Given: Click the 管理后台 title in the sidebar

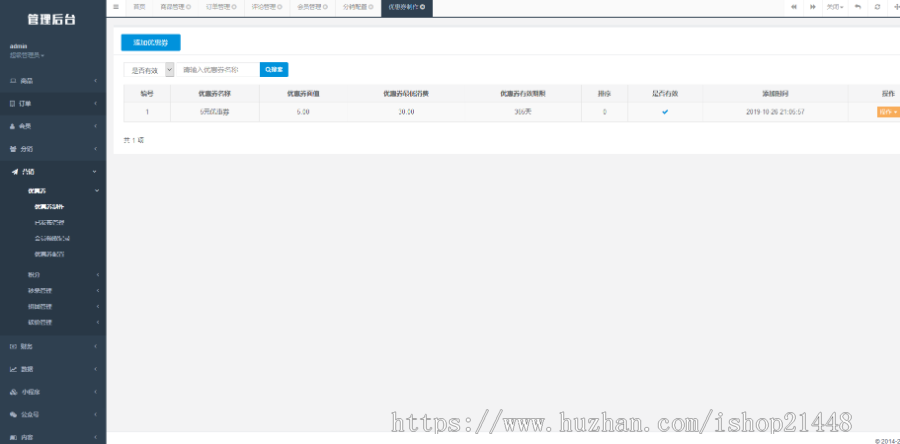Looking at the screenshot, I should 52,20.
